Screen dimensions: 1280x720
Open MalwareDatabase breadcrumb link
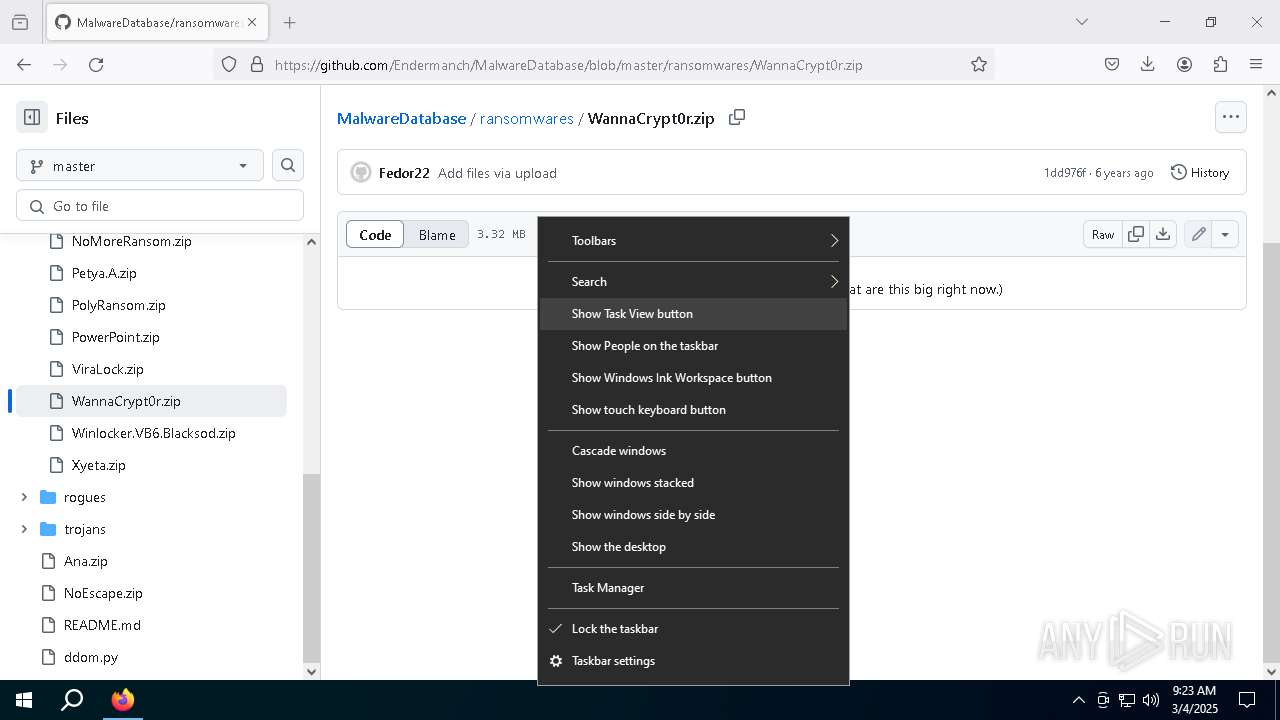401,118
